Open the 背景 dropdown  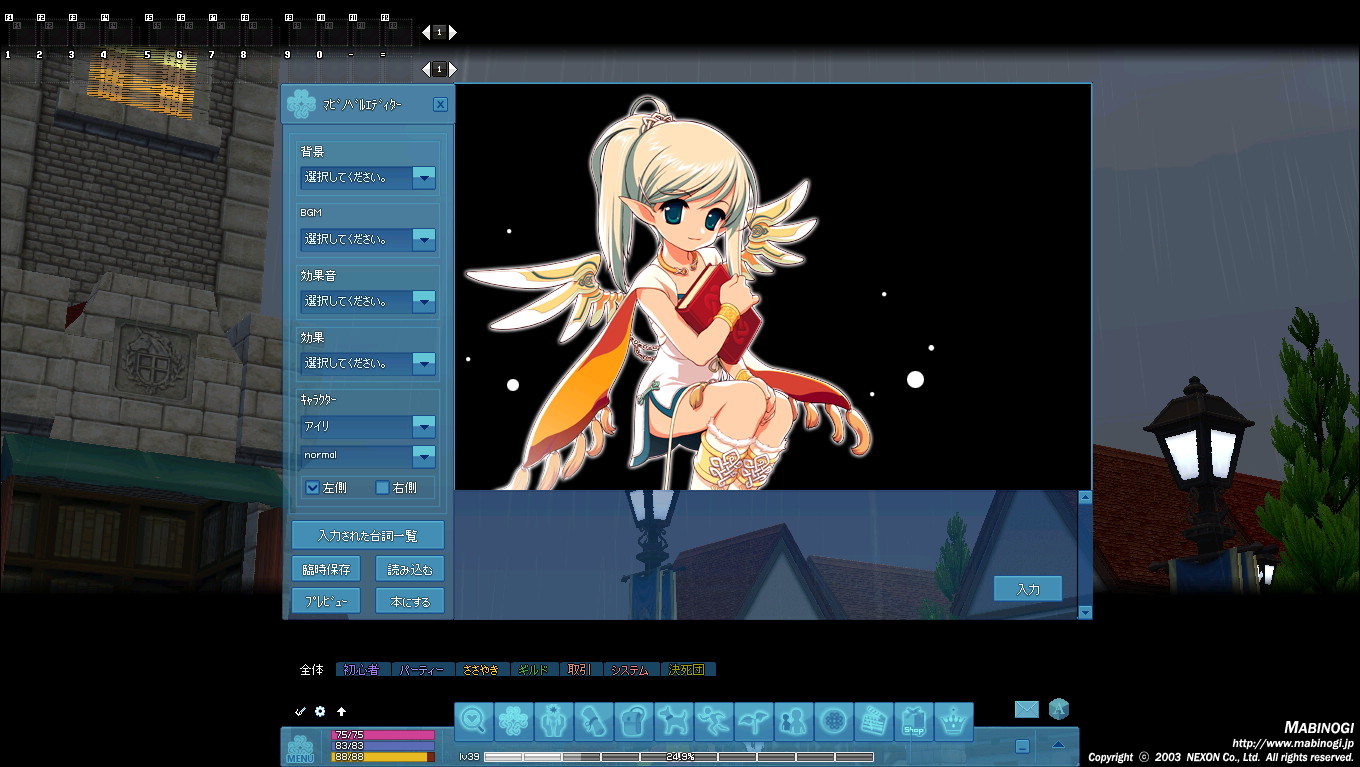[368, 178]
